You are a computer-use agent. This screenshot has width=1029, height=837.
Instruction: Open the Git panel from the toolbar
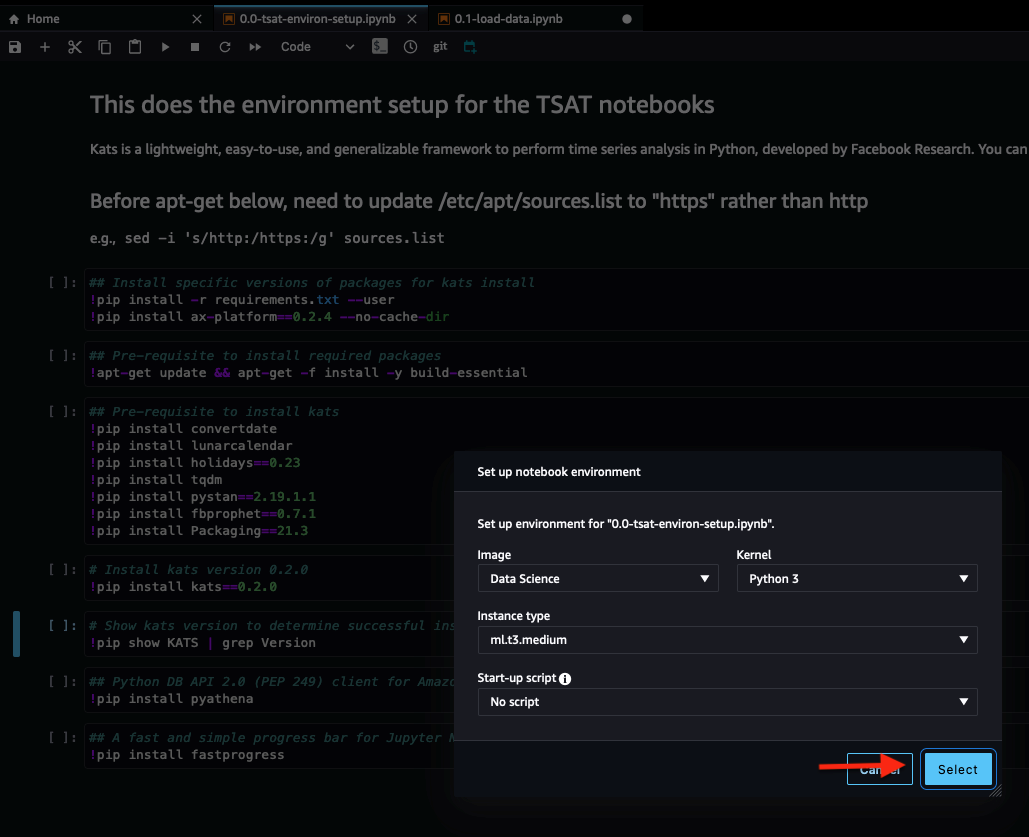(x=439, y=46)
